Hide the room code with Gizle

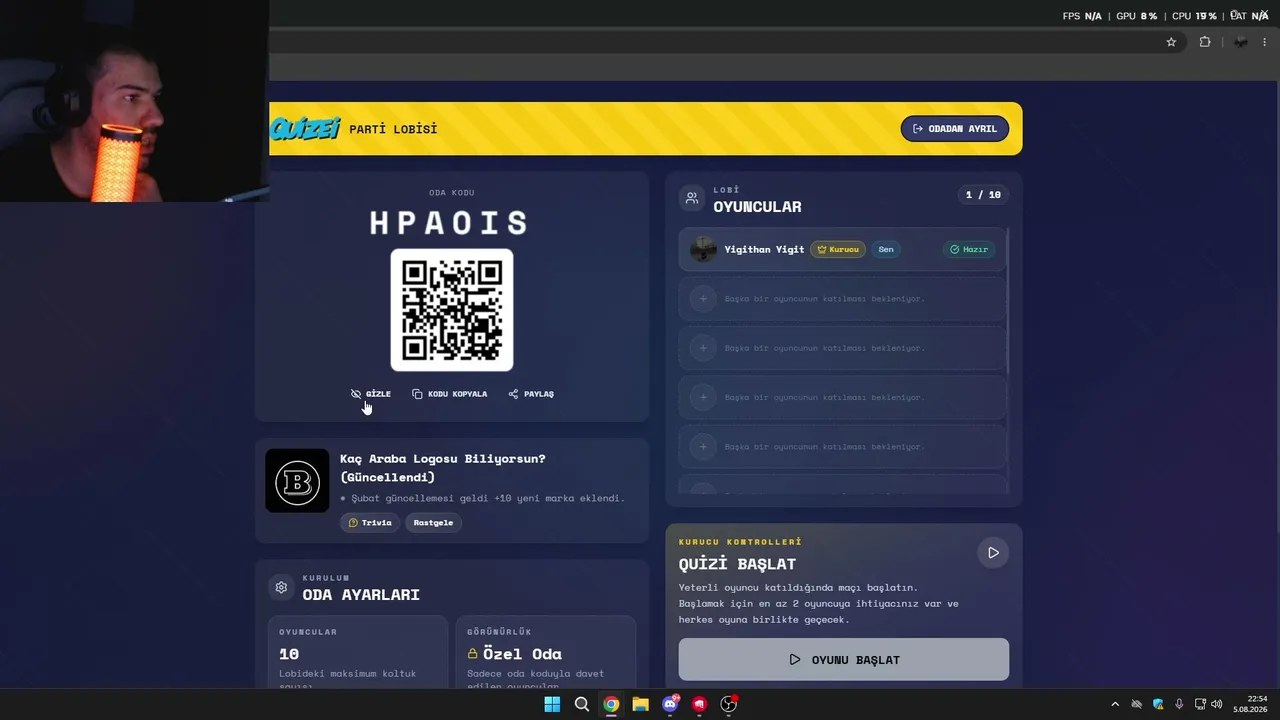[x=371, y=394]
